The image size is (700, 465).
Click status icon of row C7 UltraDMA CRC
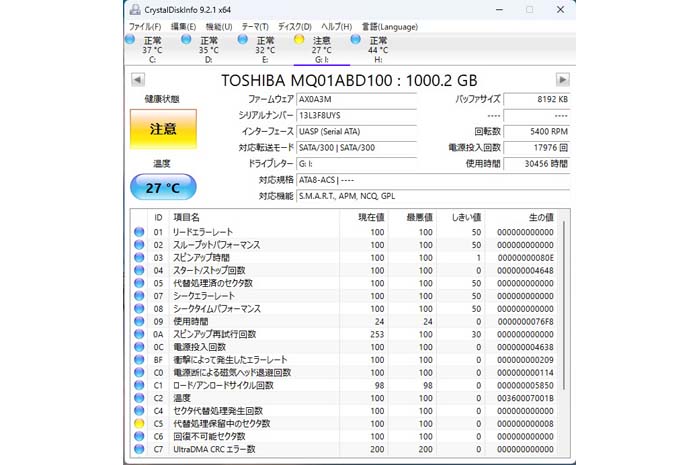(139, 449)
